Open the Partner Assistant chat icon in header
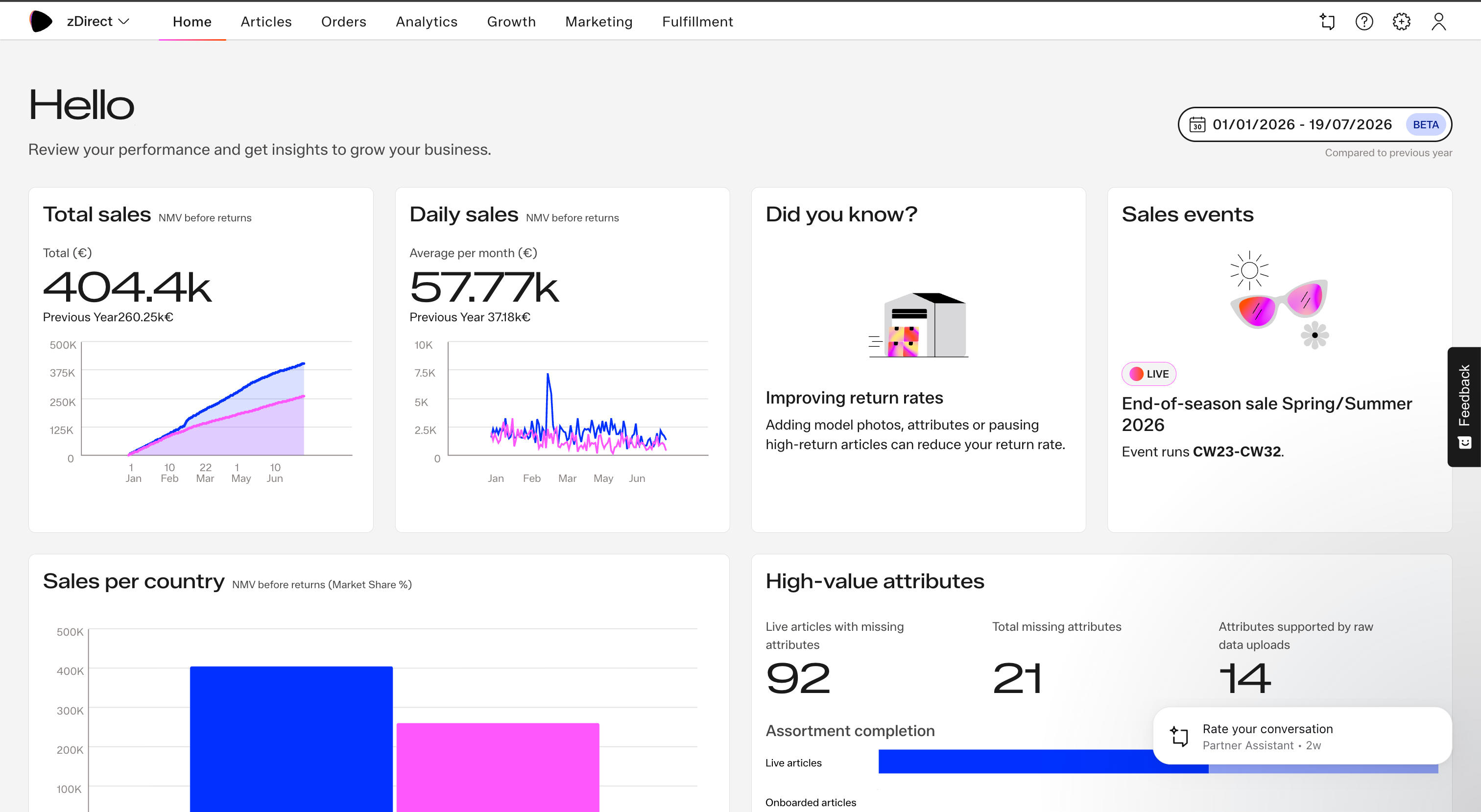This screenshot has width=1481, height=812. (x=1327, y=21)
